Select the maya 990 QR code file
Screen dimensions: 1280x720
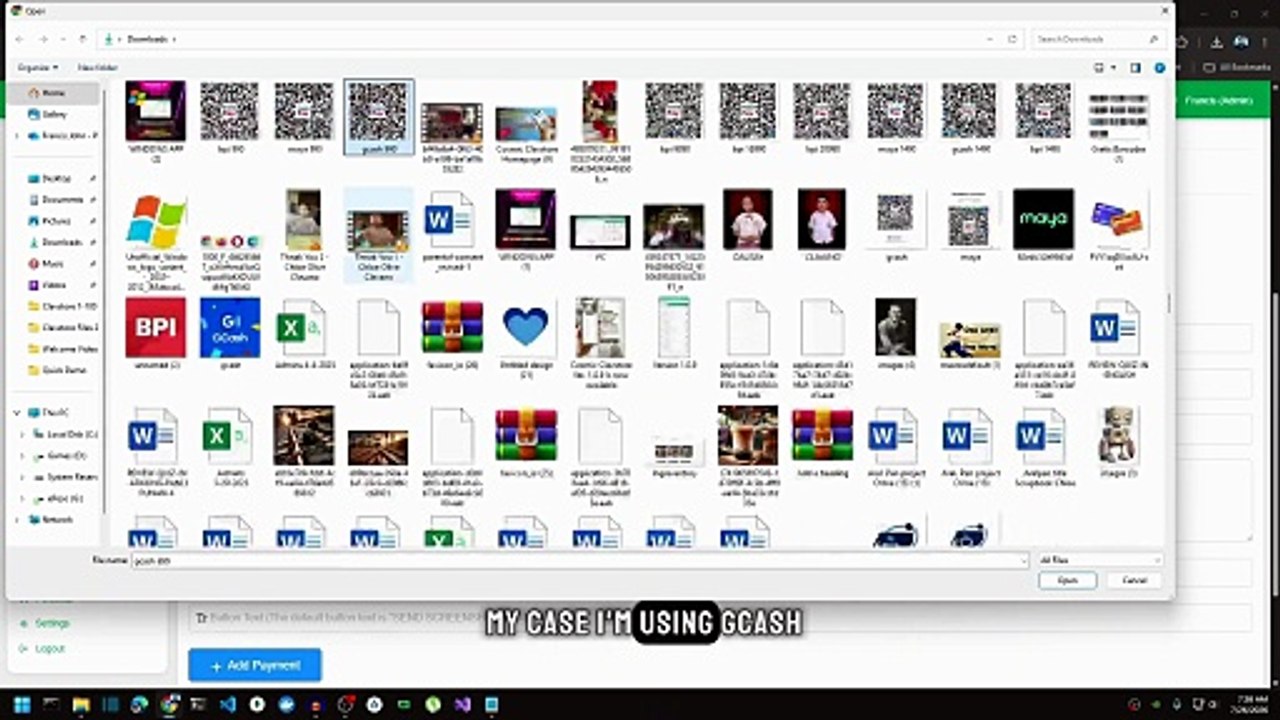pyautogui.click(x=304, y=117)
